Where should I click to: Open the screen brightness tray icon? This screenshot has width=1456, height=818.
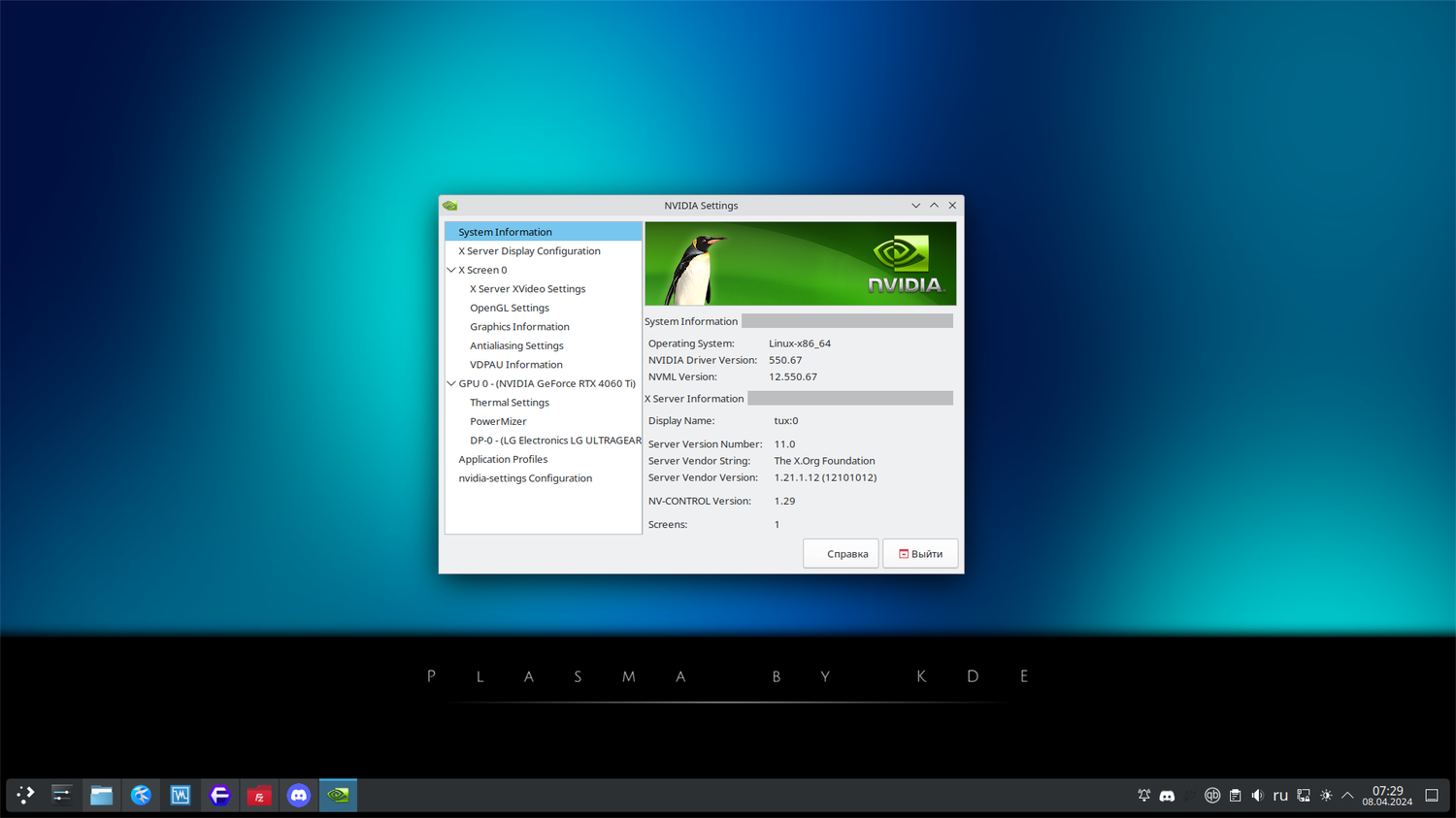pyautogui.click(x=1326, y=796)
